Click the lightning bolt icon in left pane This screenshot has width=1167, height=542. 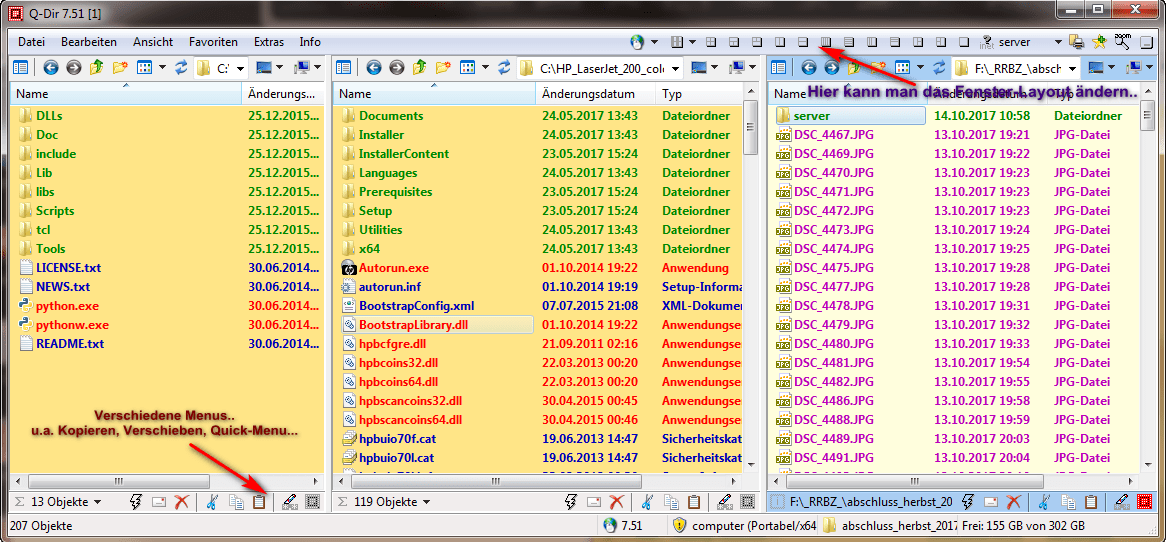click(x=136, y=502)
